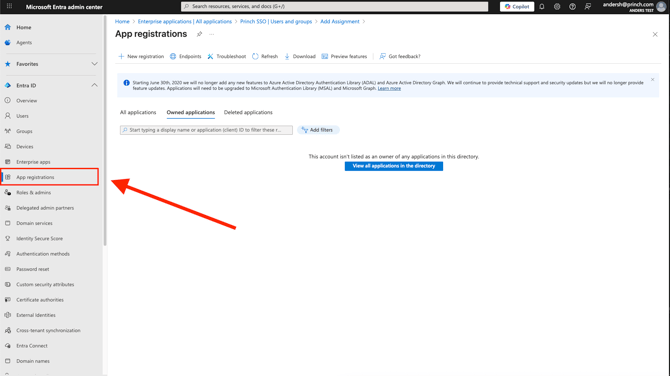The image size is (670, 376).
Task: Click the Users icon in sidebar
Action: pyautogui.click(x=8, y=116)
